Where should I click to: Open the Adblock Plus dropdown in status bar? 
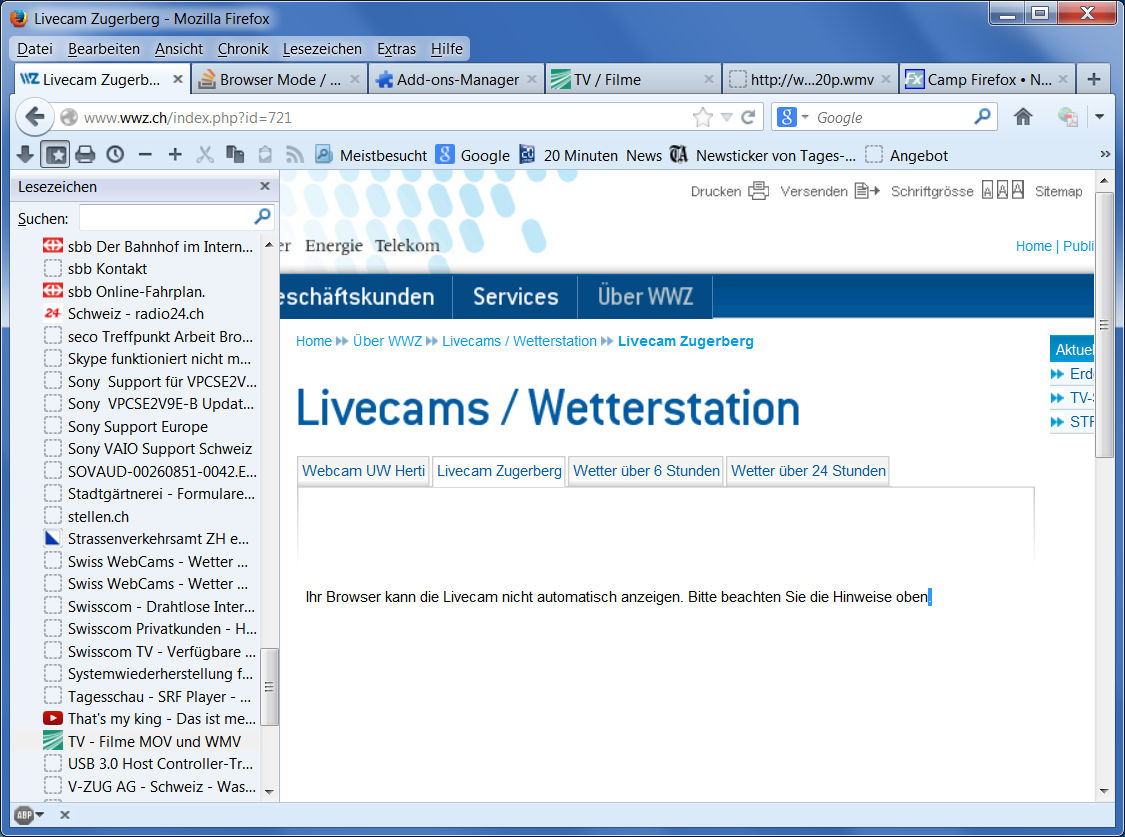(x=29, y=815)
